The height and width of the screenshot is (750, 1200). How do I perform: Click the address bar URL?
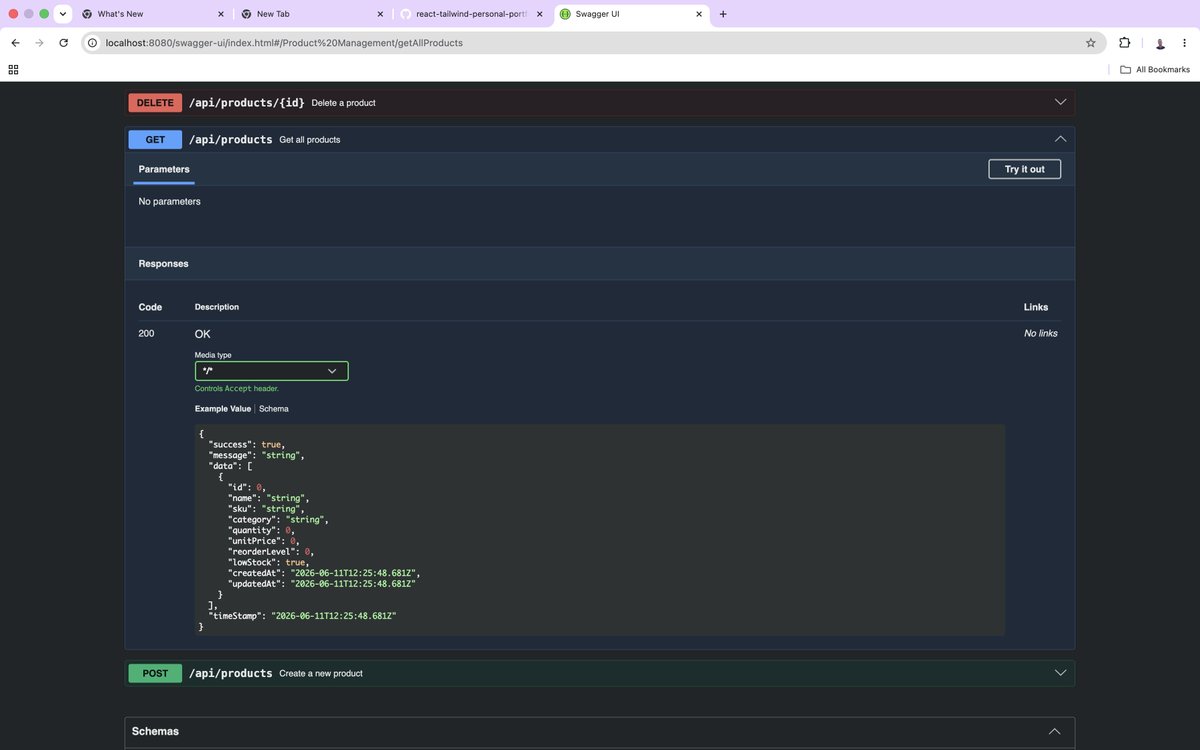[284, 43]
